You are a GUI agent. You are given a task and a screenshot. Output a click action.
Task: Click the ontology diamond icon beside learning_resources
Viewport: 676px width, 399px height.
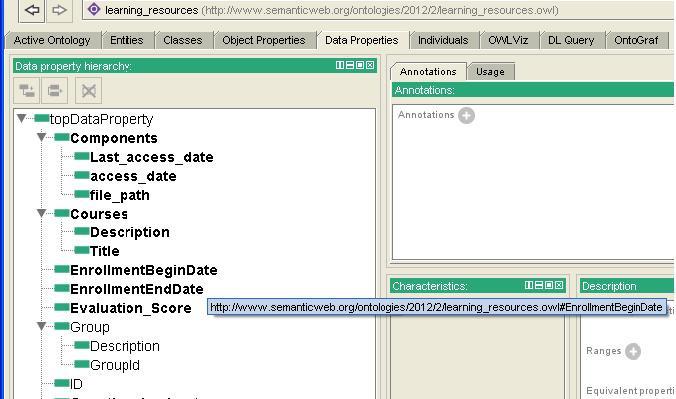click(x=94, y=9)
